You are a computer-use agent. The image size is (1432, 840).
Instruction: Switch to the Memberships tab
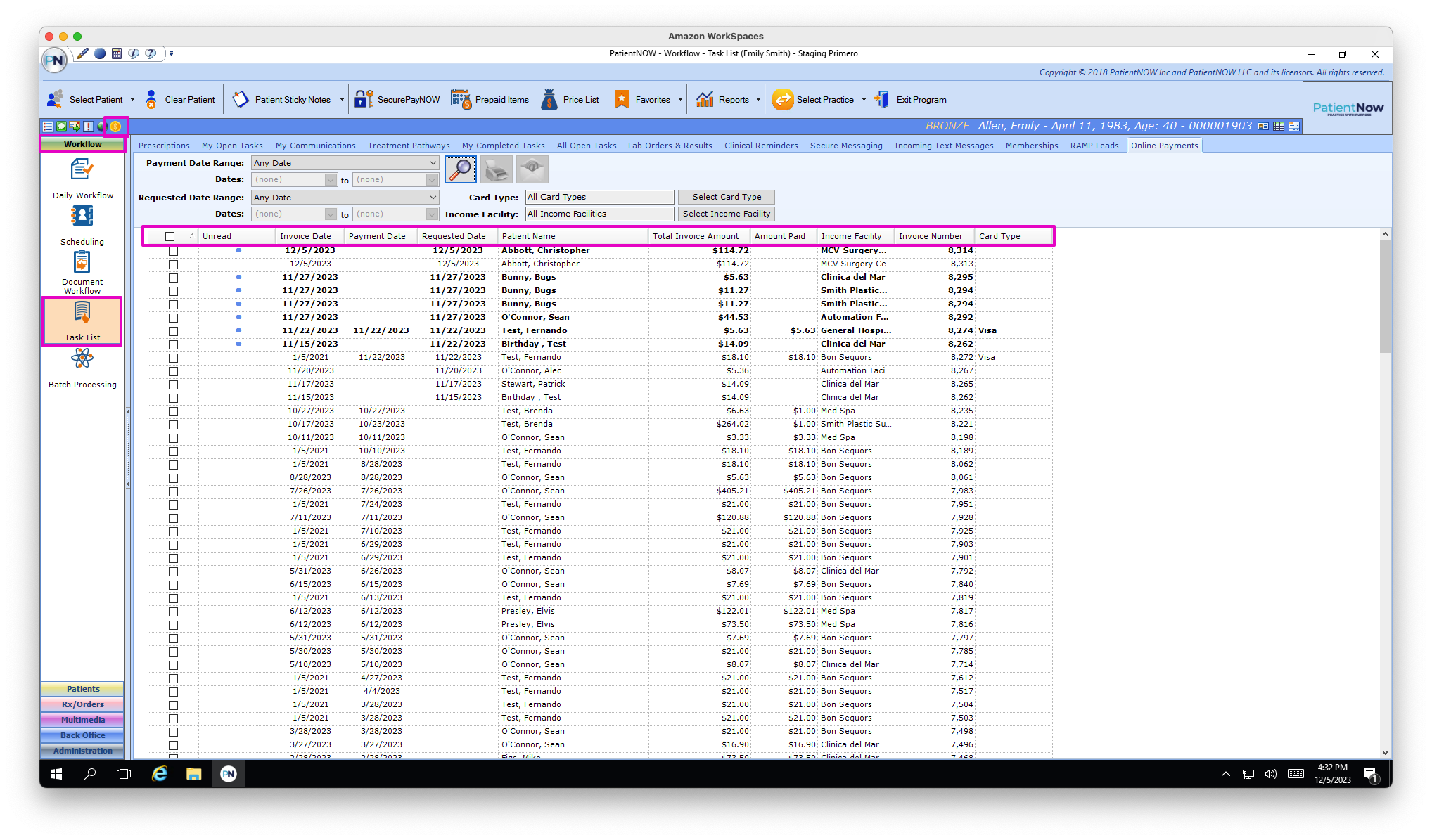(x=1031, y=146)
